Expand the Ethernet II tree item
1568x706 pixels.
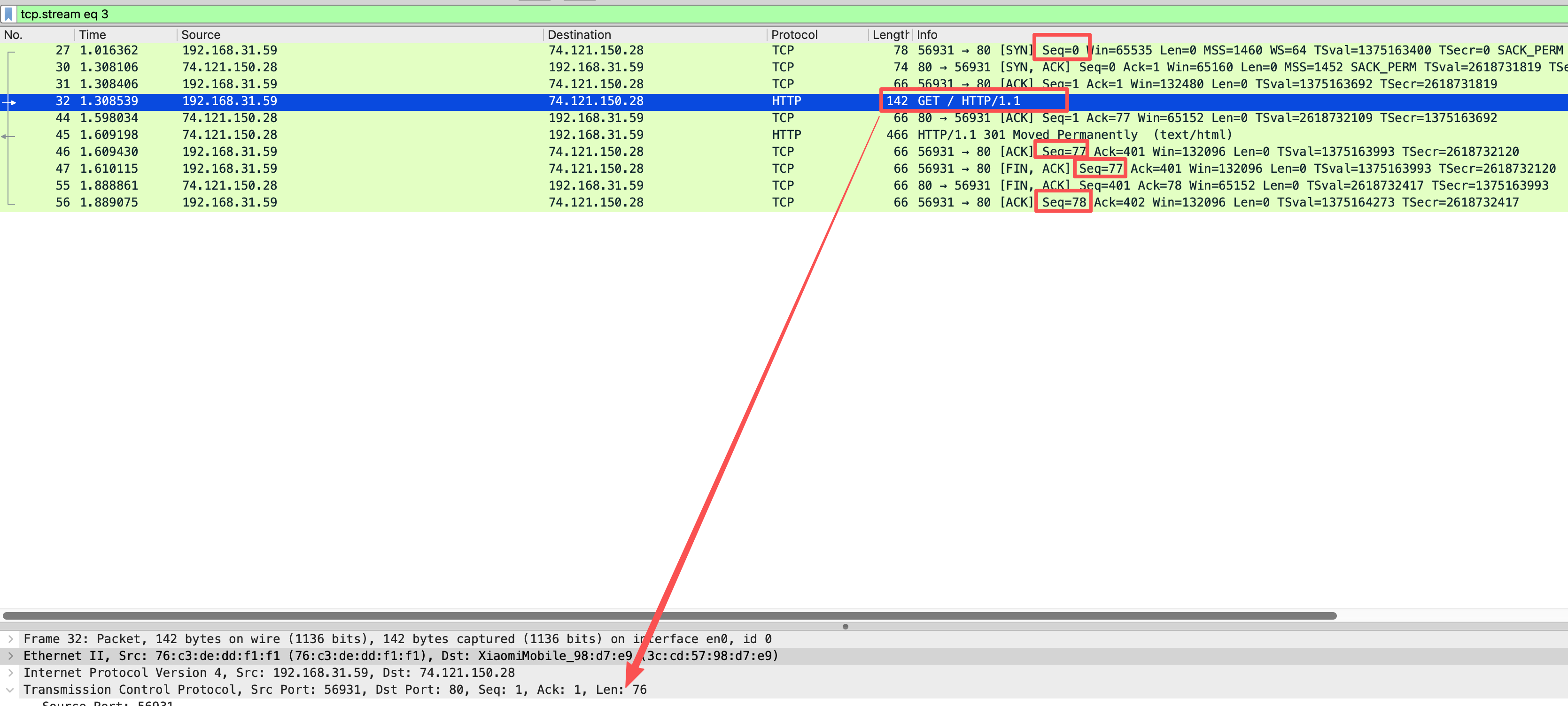(x=10, y=656)
